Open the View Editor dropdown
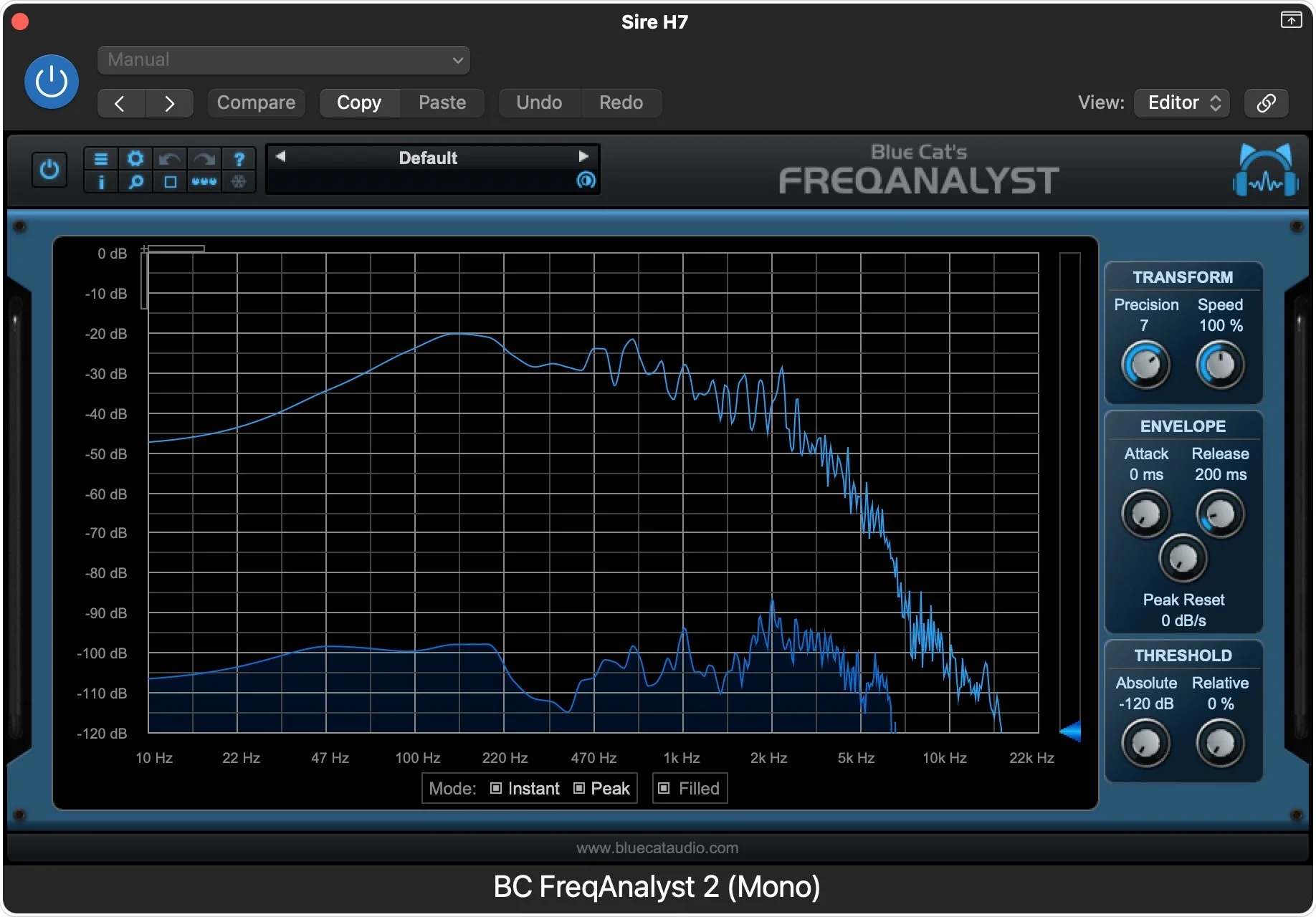 [1183, 102]
